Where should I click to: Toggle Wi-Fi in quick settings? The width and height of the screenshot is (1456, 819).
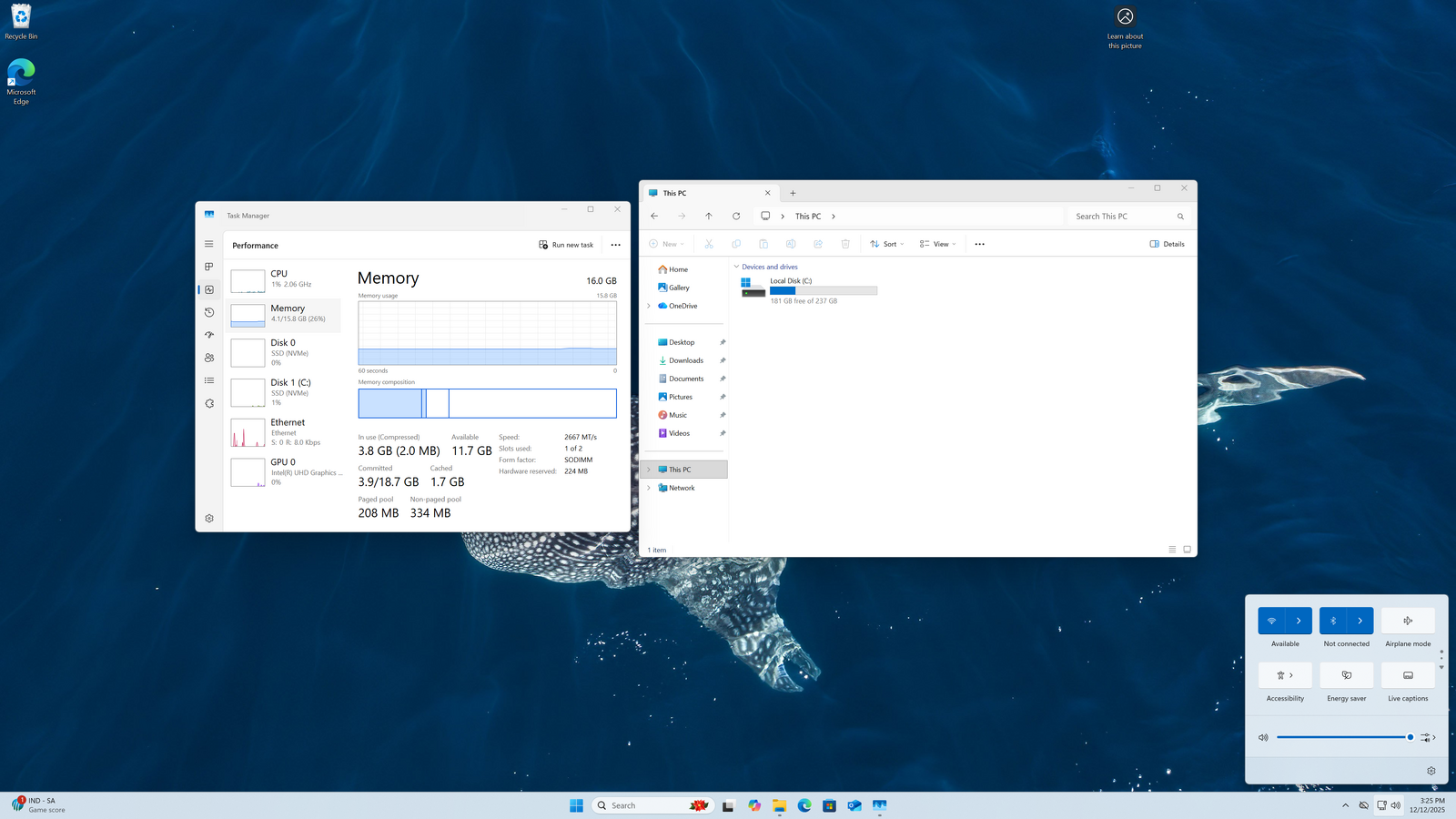point(1271,621)
